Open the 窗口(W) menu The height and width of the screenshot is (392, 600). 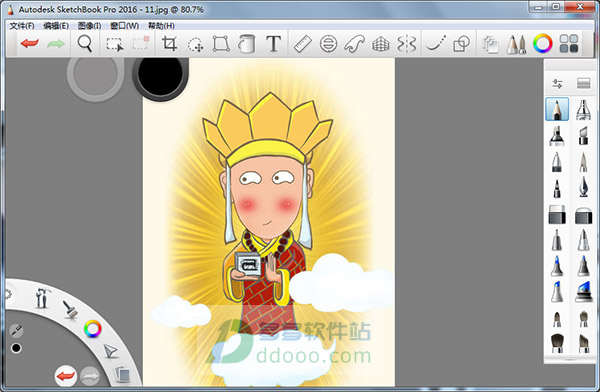(x=124, y=26)
